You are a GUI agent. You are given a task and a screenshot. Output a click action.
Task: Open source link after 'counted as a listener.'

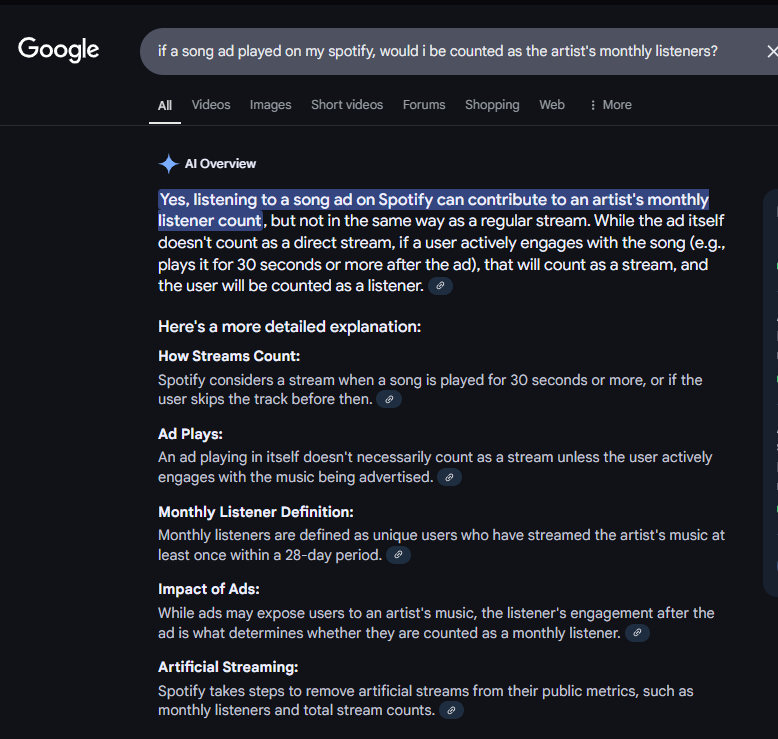click(x=440, y=286)
